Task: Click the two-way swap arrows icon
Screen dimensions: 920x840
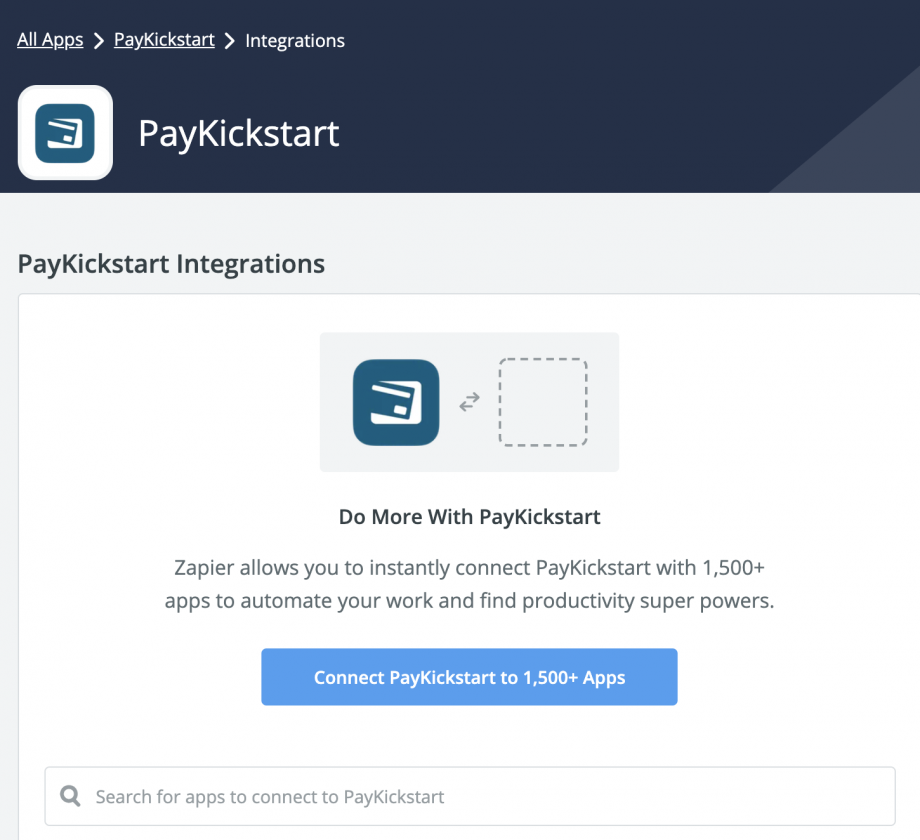Action: (469, 402)
